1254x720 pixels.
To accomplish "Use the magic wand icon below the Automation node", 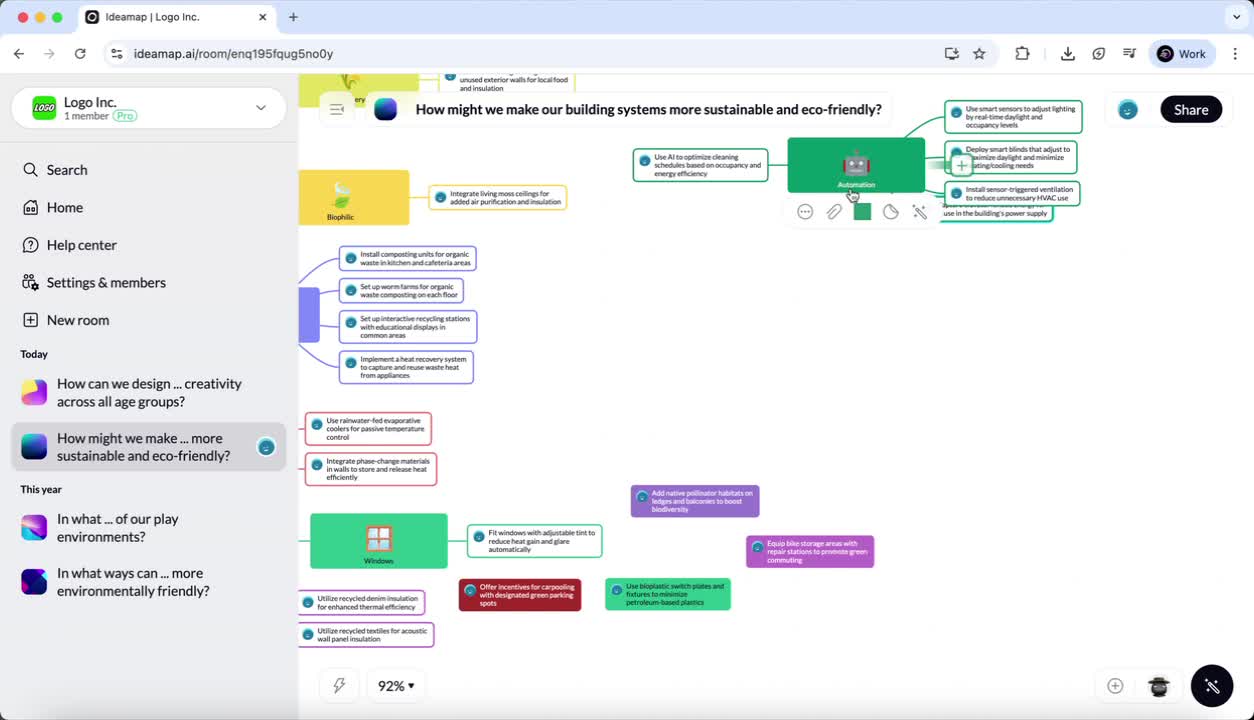I will [x=919, y=211].
